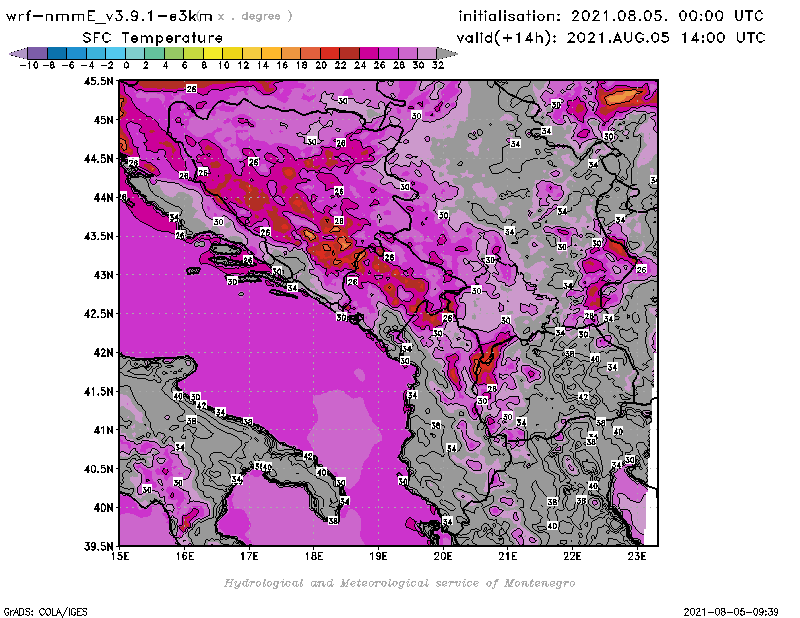Click the magenta legend swatch between 24 and 26
This screenshot has height=618, width=800.
pos(368,54)
